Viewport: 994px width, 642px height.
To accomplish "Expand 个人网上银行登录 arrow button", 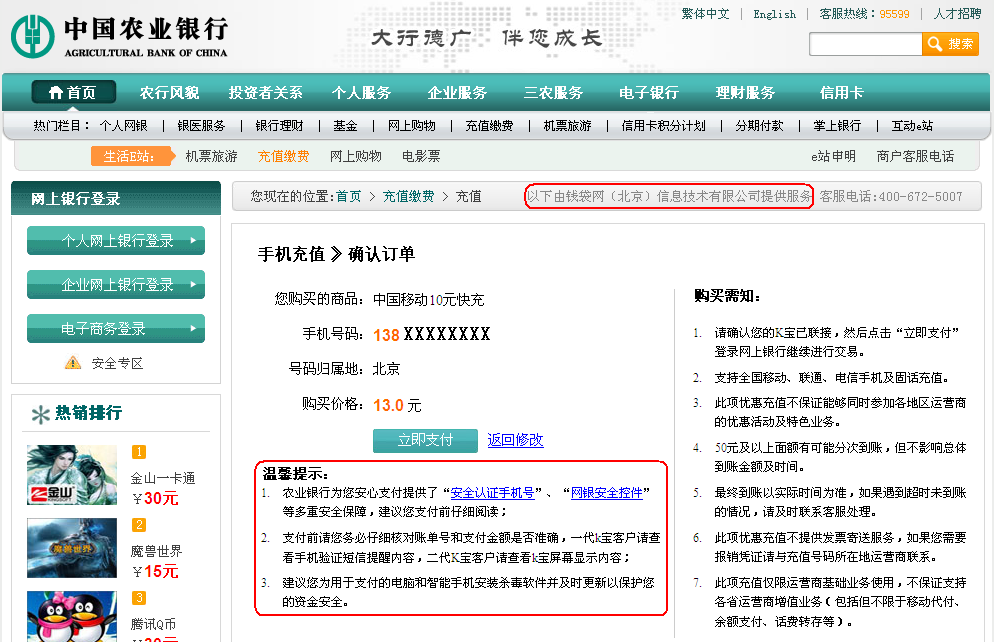I will pos(116,240).
